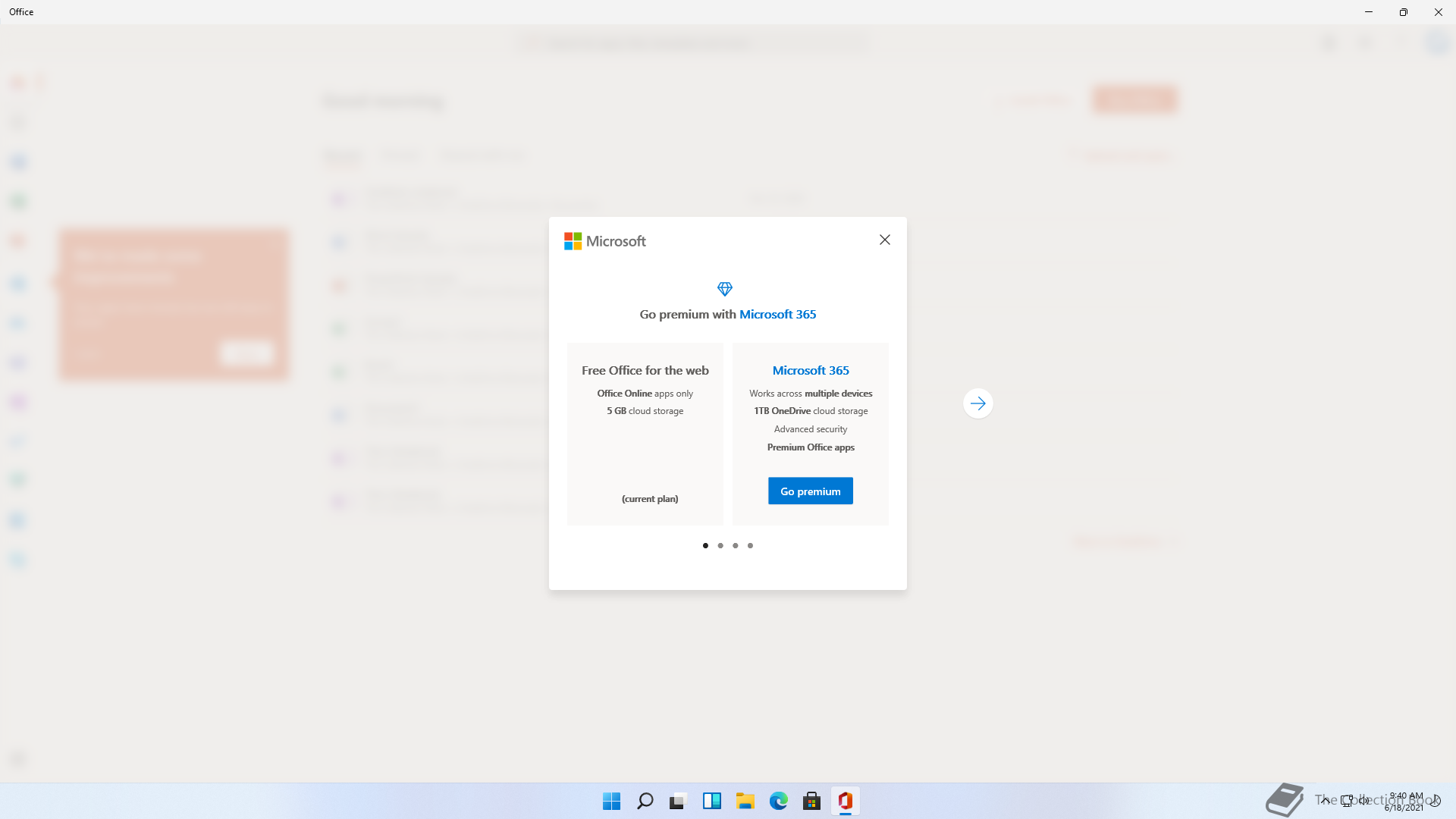
Task: Close the Microsoft 365 premium dialog
Action: click(x=884, y=240)
